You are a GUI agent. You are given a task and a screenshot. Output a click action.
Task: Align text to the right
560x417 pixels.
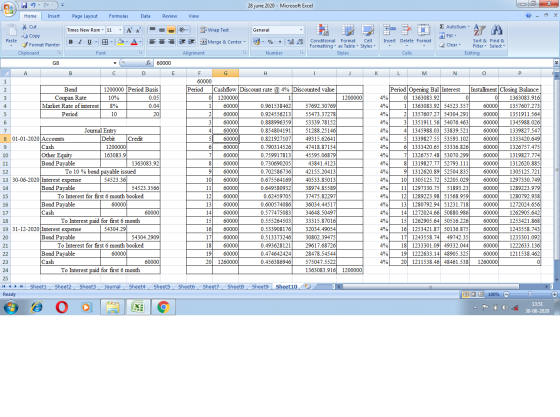pyautogui.click(x=171, y=42)
